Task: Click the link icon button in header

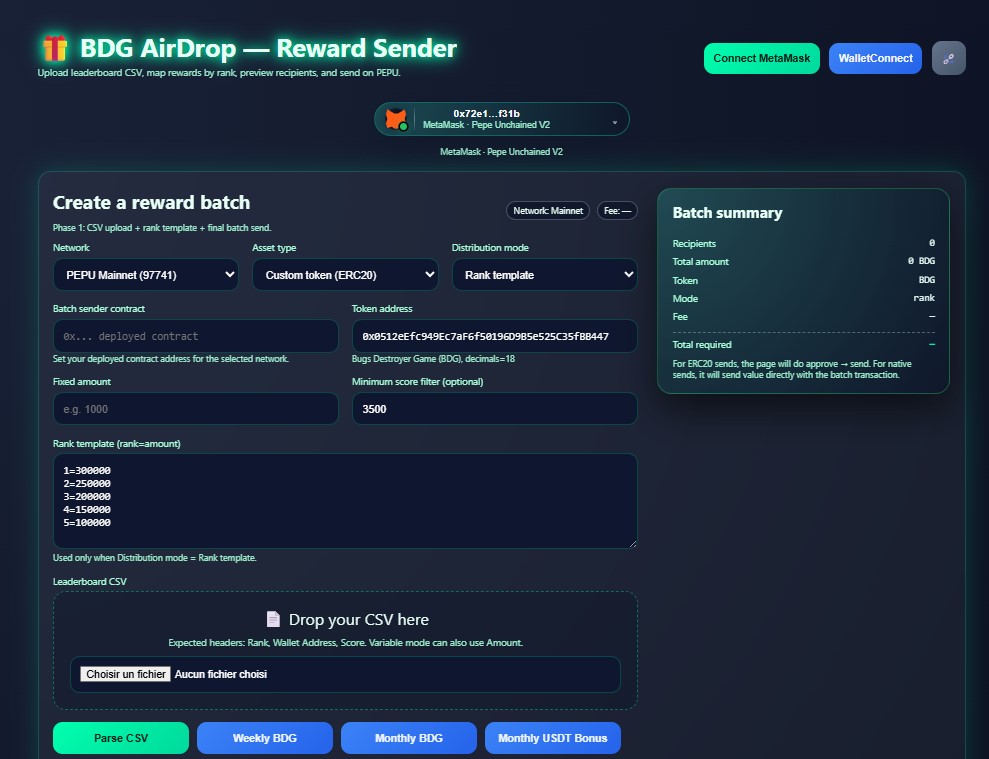Action: point(949,58)
